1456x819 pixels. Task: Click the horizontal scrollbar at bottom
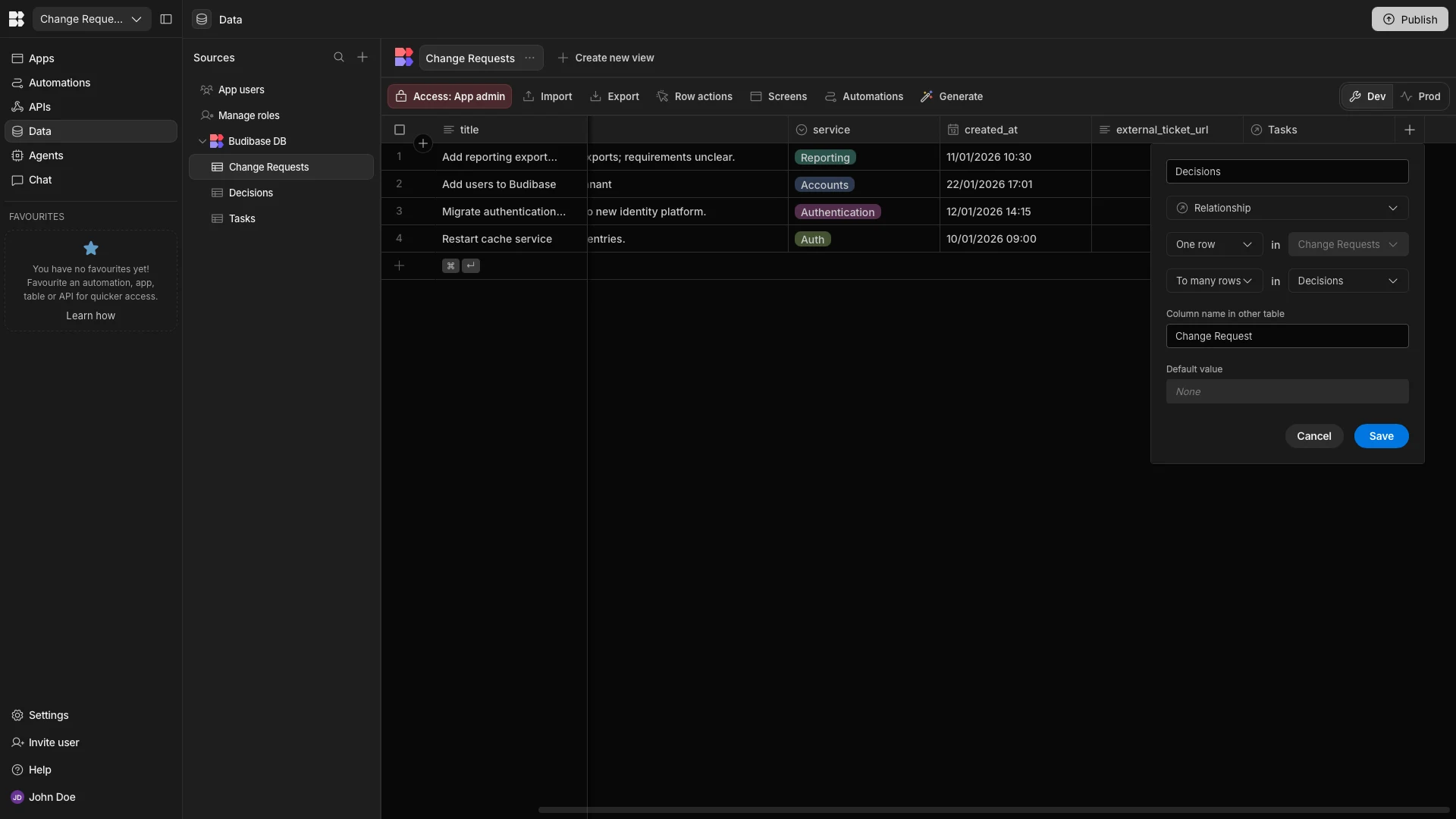[x=993, y=809]
